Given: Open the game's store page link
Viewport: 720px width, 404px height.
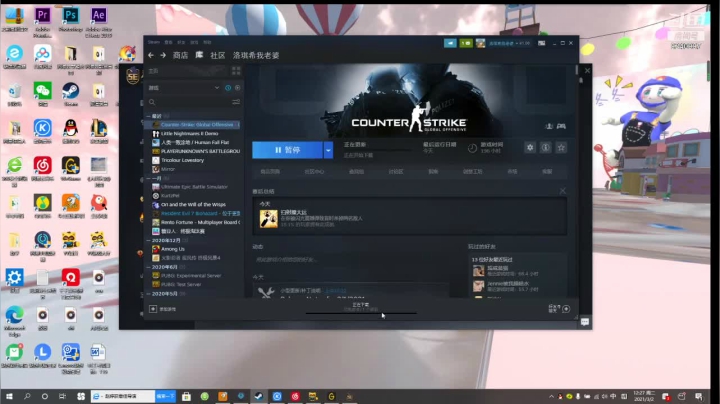Looking at the screenshot, I should [x=270, y=172].
